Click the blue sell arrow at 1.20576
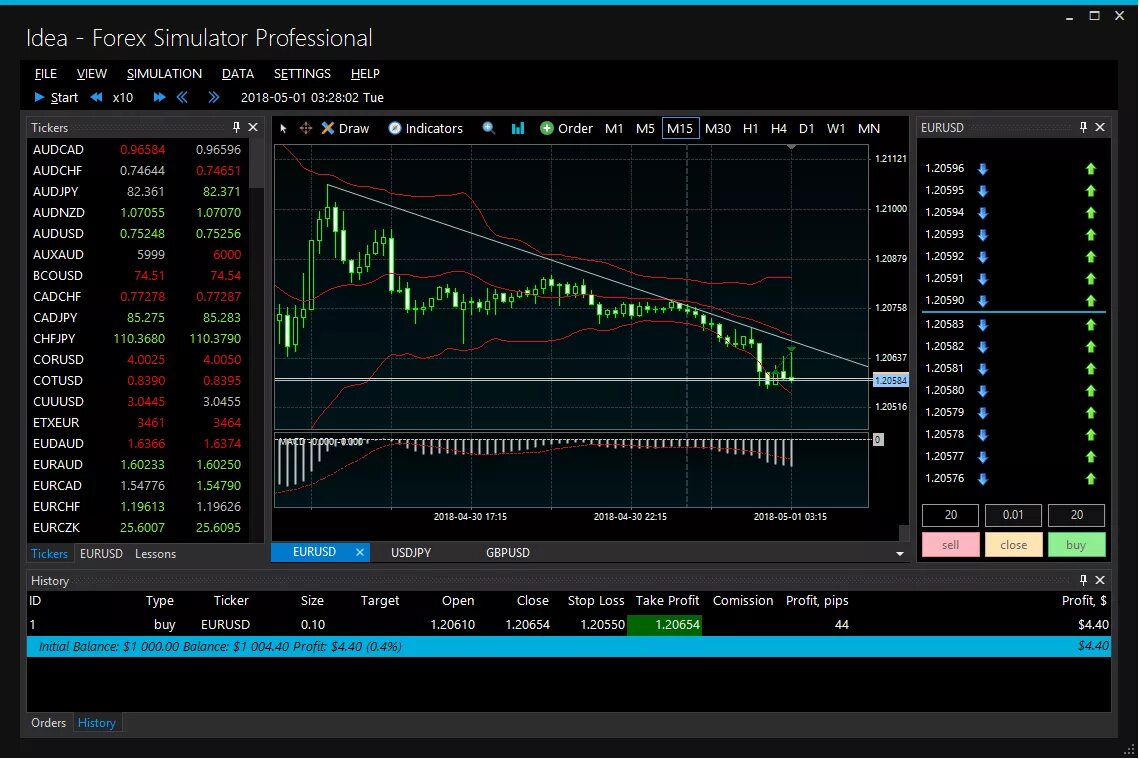 pos(983,479)
